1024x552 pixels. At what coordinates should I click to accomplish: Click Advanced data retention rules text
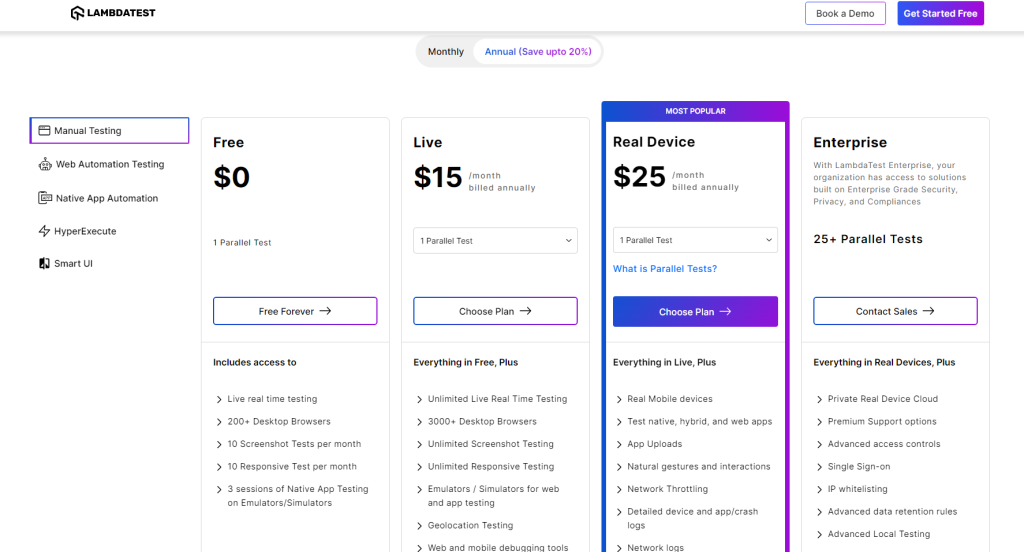(892, 511)
